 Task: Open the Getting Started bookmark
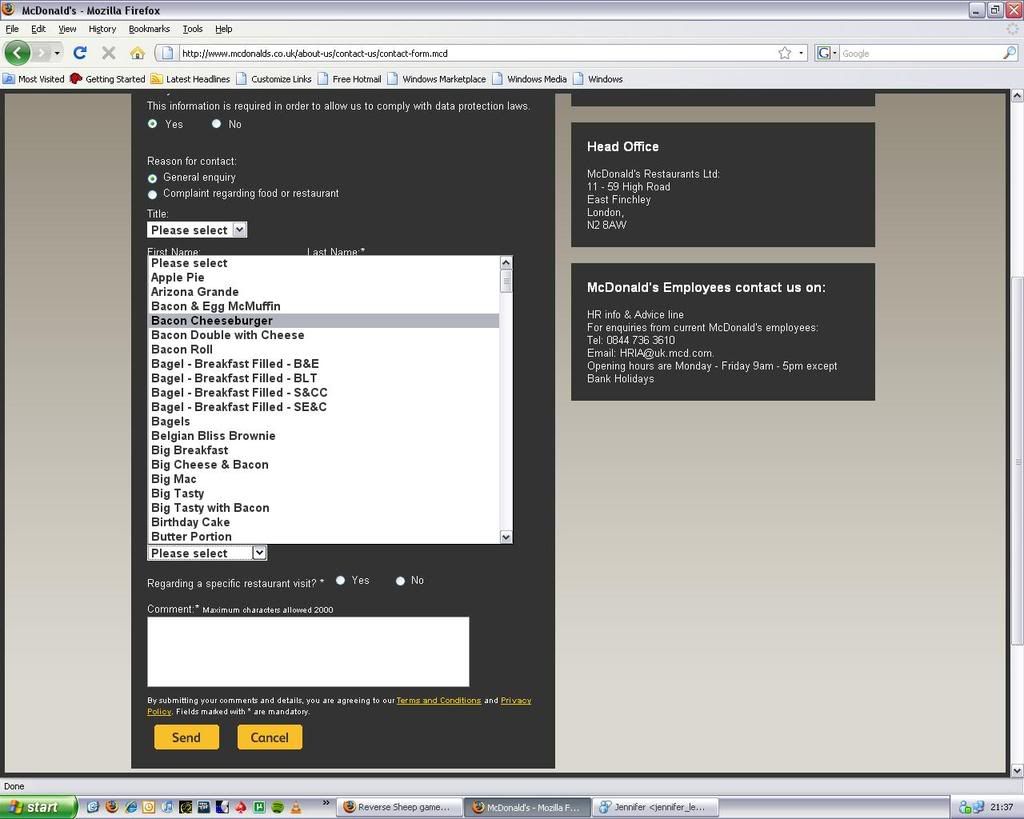[x=108, y=79]
